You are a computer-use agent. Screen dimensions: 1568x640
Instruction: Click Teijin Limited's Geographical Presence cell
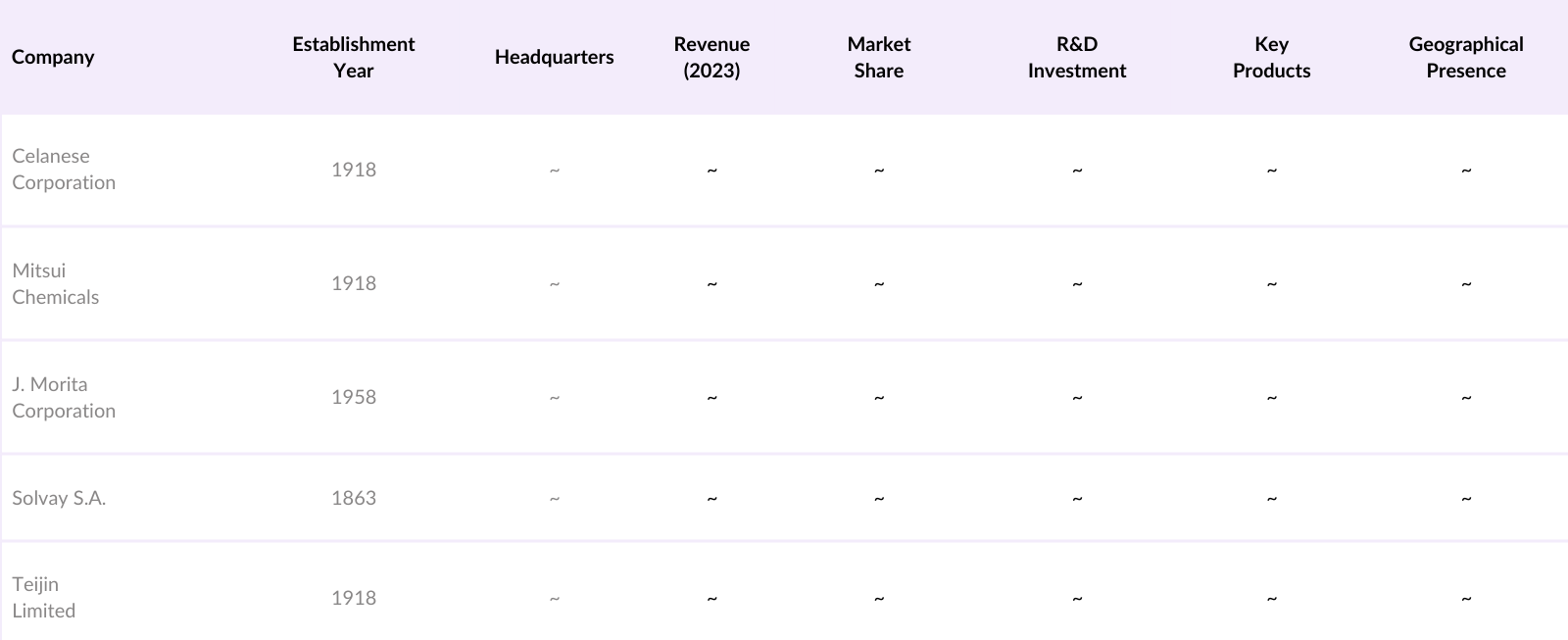tap(1466, 598)
